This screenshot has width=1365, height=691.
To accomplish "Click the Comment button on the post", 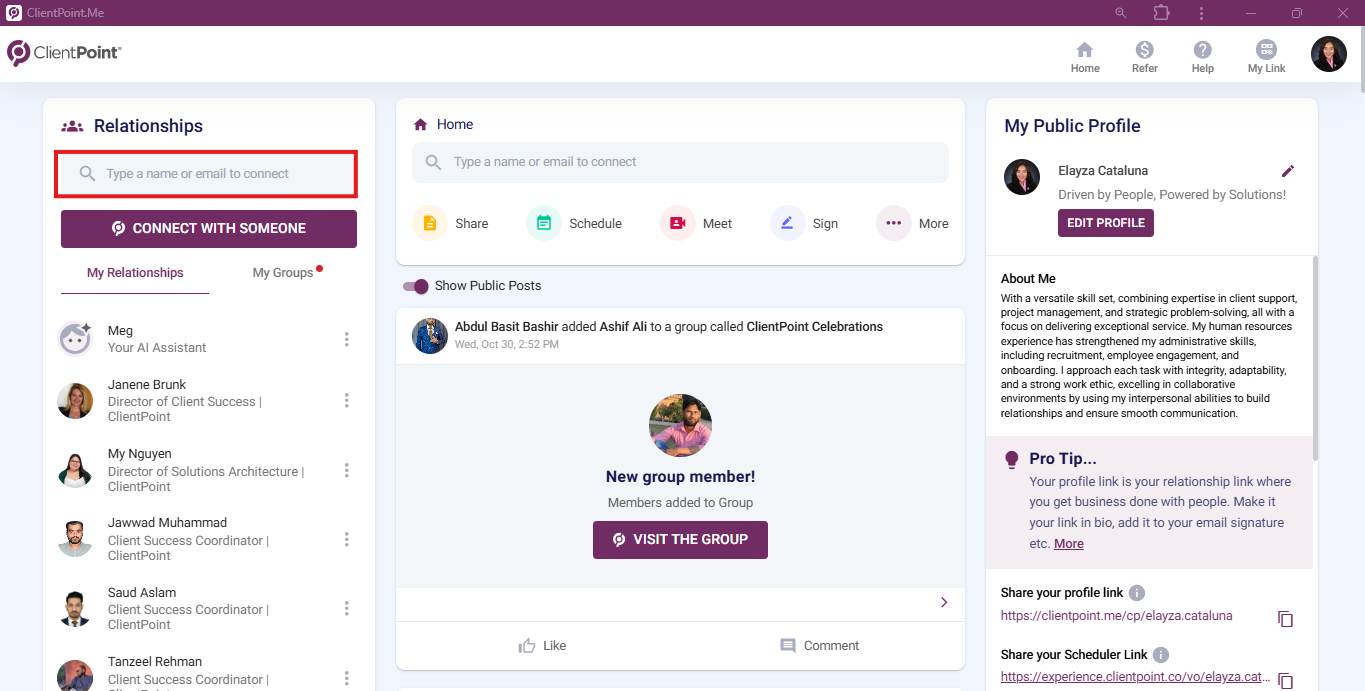I will click(x=819, y=646).
